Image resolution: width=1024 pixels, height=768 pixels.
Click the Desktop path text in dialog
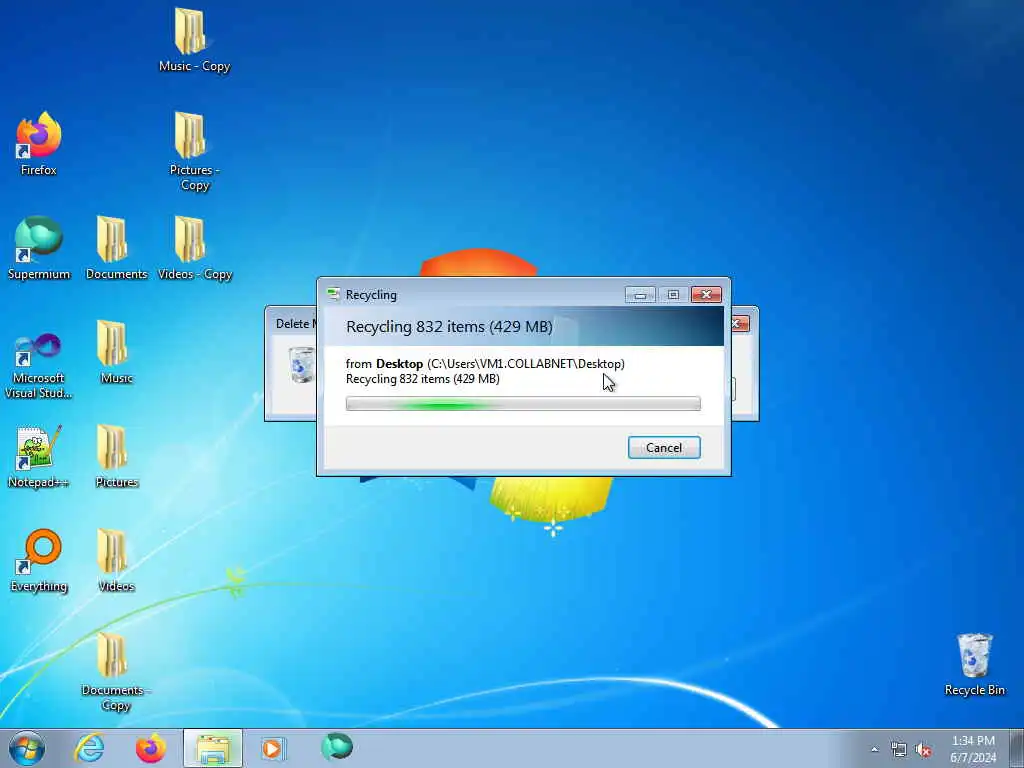click(x=485, y=364)
